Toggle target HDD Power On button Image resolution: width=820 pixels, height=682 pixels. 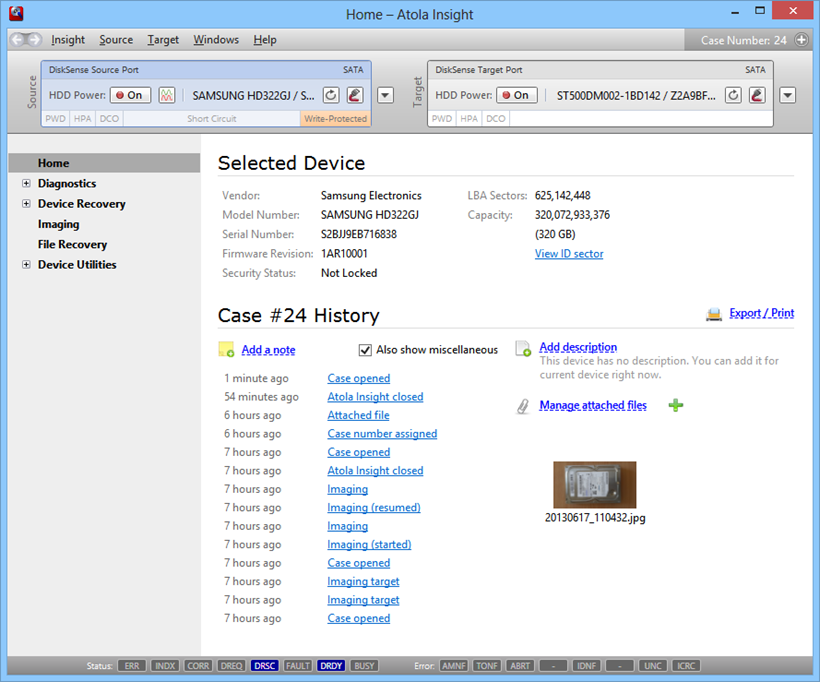point(517,95)
